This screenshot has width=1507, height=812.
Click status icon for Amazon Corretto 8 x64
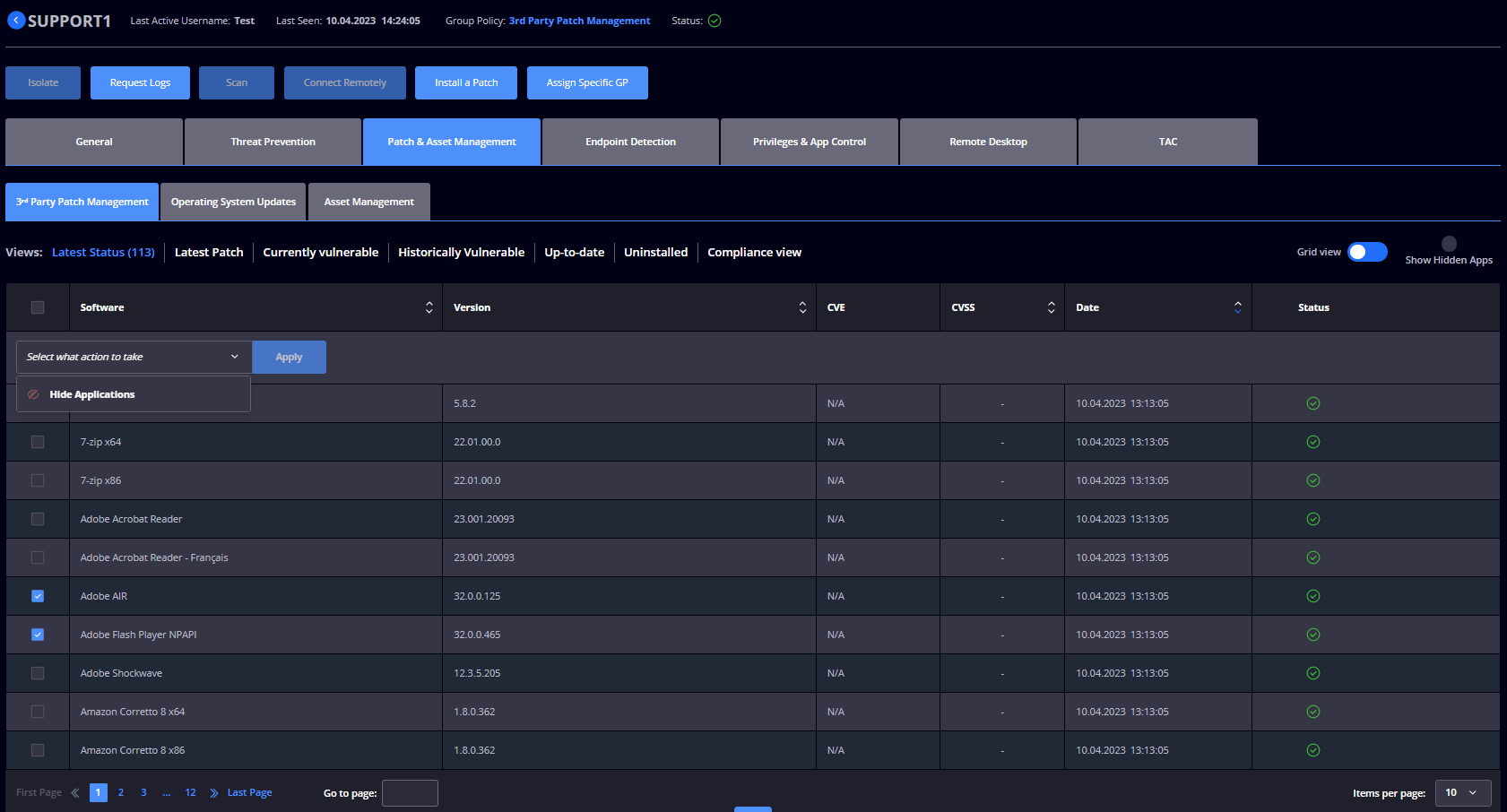(x=1313, y=712)
